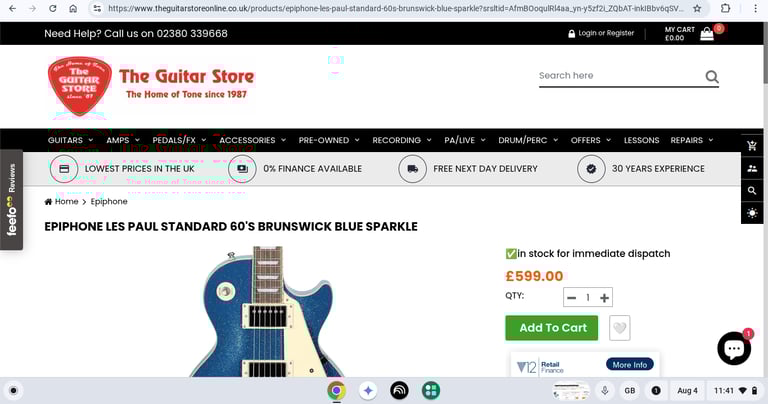Expand the Accessories dropdown menu
This screenshot has height=404, width=768.
point(252,140)
